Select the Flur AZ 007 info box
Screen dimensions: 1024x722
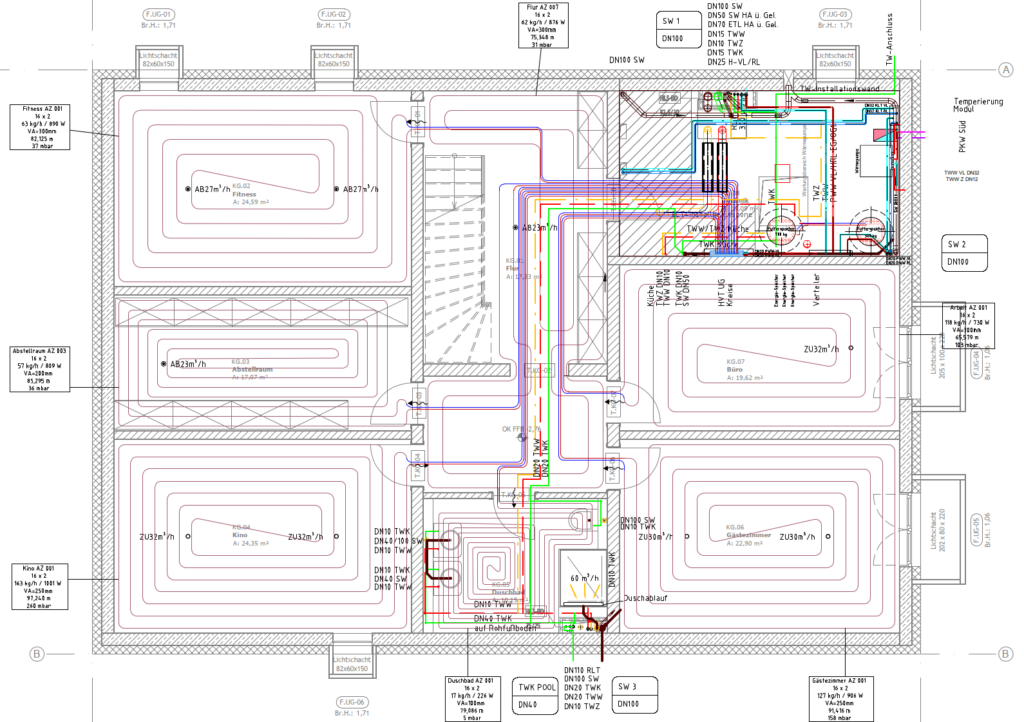543,25
